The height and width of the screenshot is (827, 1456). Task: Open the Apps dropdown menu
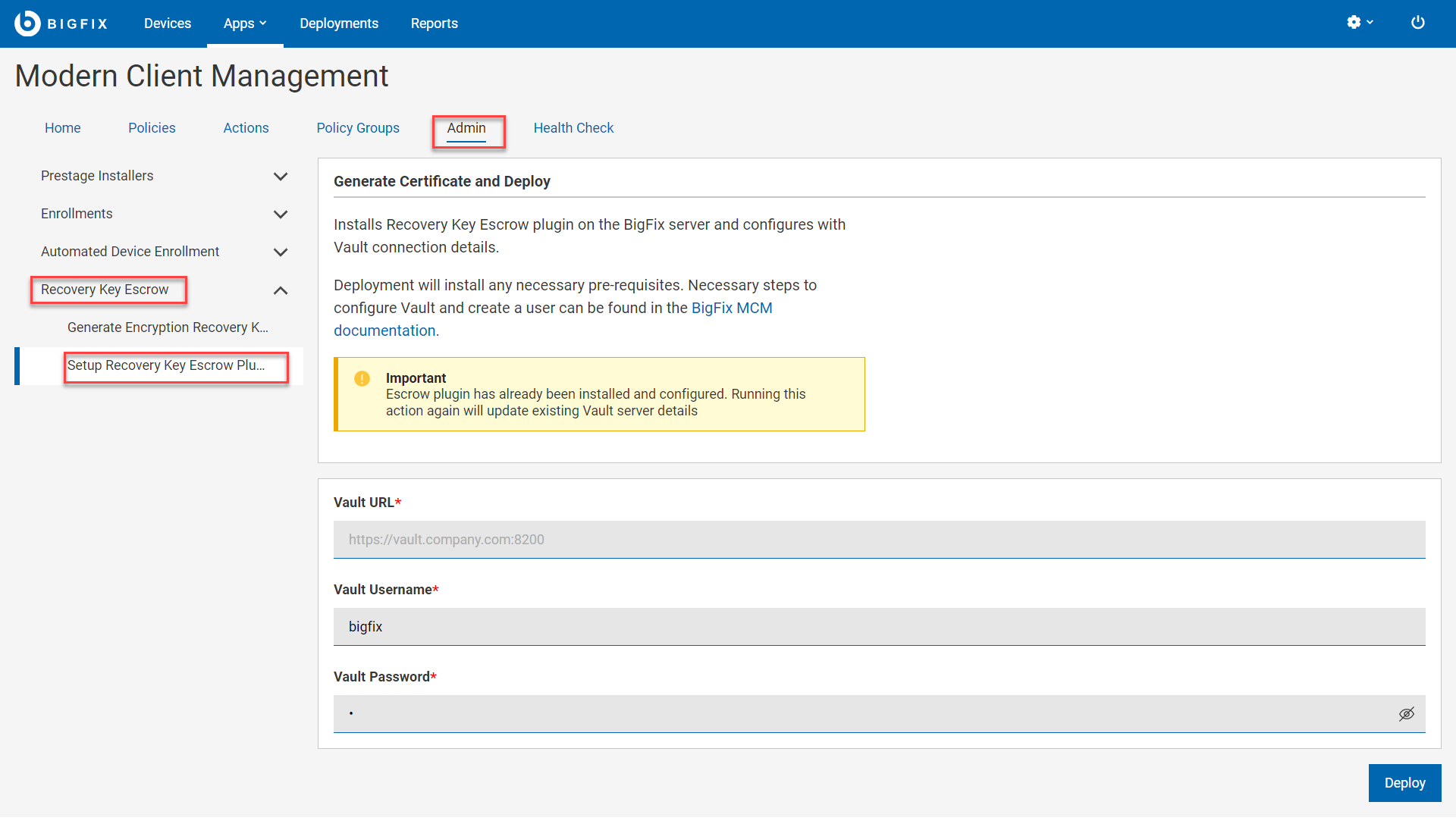pos(244,23)
